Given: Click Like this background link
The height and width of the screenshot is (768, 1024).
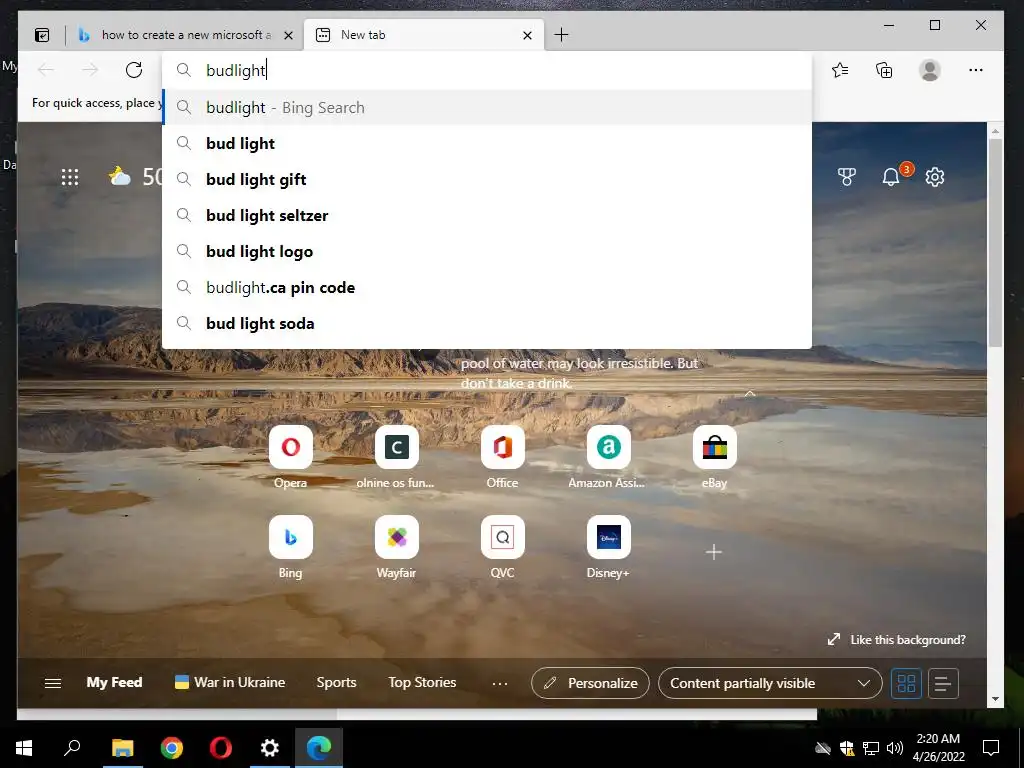Looking at the screenshot, I should (x=897, y=640).
